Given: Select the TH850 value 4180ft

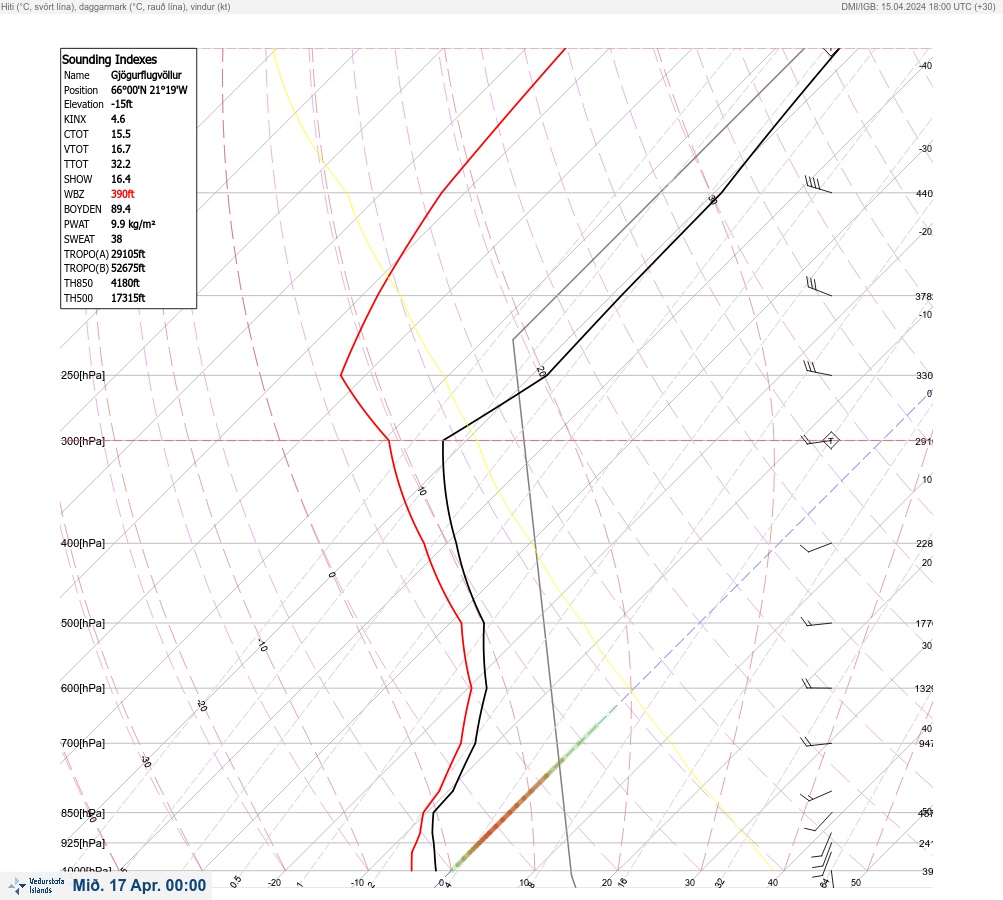Looking at the screenshot, I should [x=125, y=283].
